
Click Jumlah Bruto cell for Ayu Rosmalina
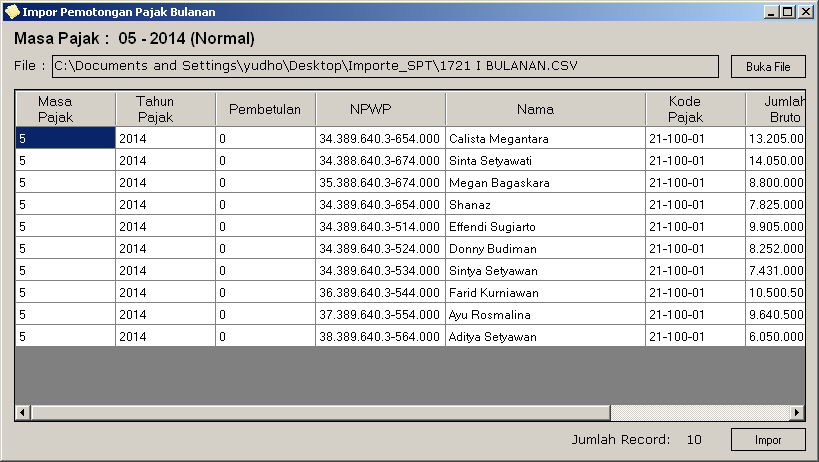775,314
